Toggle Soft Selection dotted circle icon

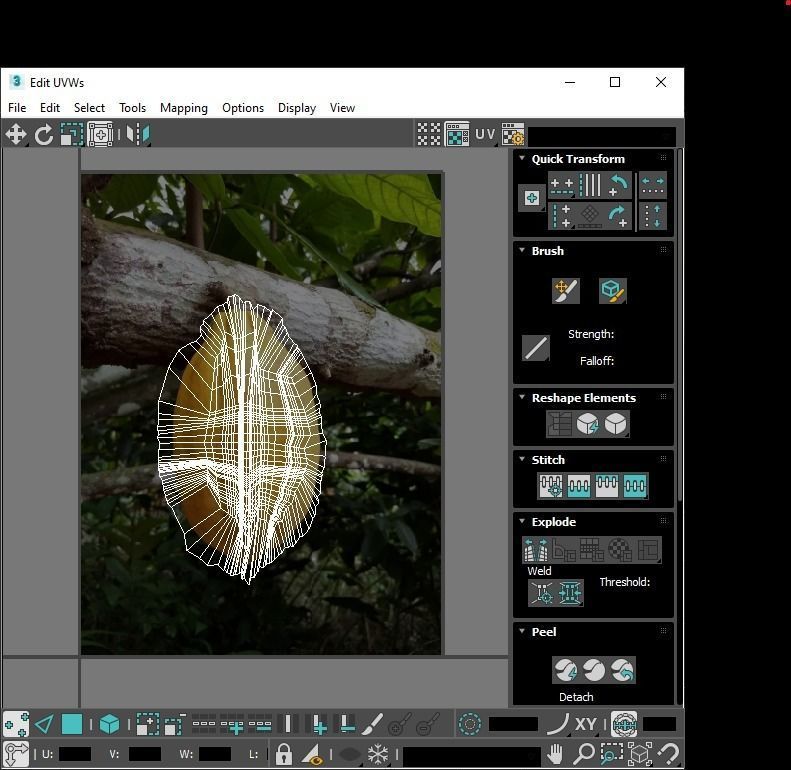[x=469, y=725]
